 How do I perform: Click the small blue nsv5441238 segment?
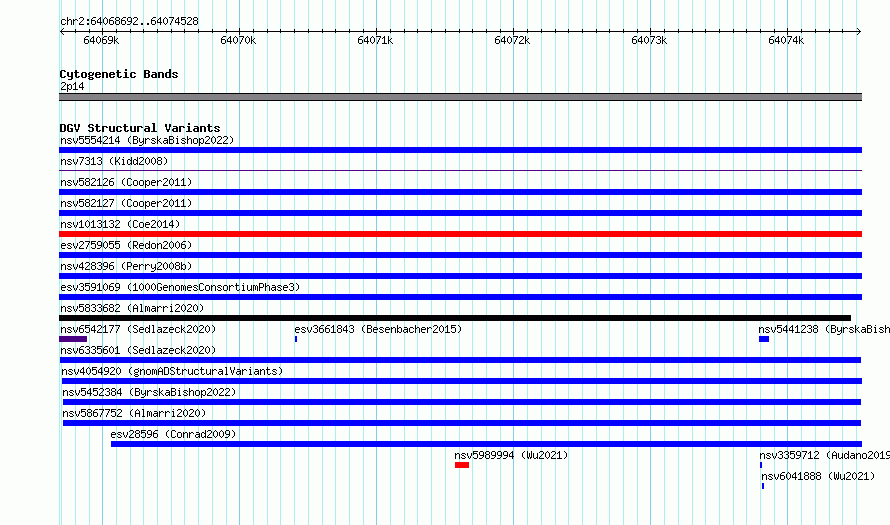point(764,339)
